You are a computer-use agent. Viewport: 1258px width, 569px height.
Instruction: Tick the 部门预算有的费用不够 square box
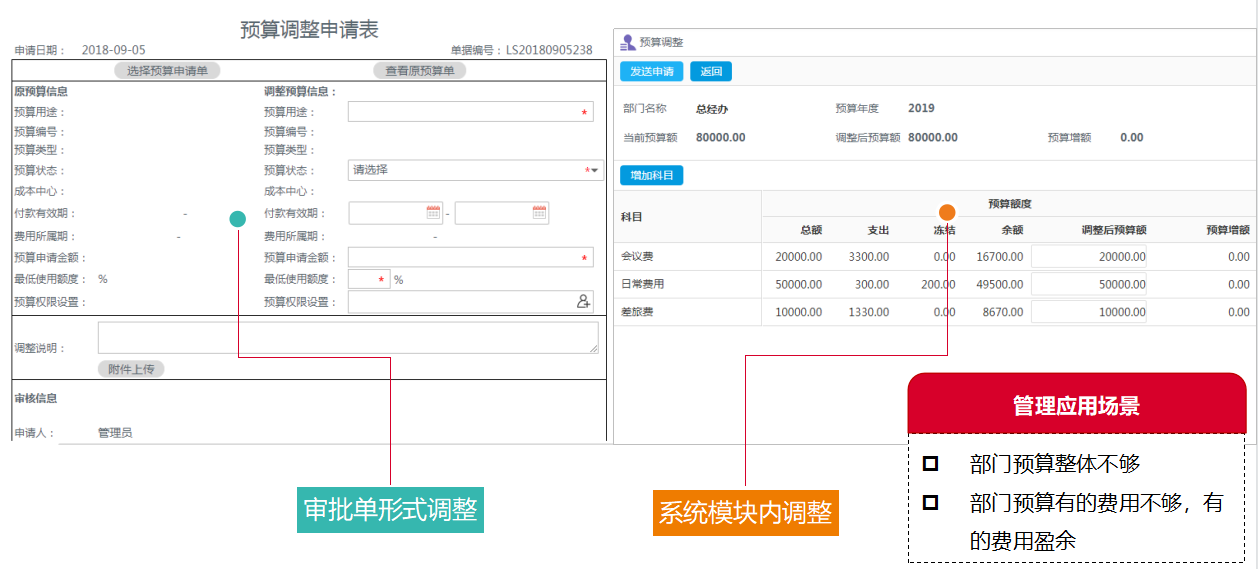[x=930, y=503]
